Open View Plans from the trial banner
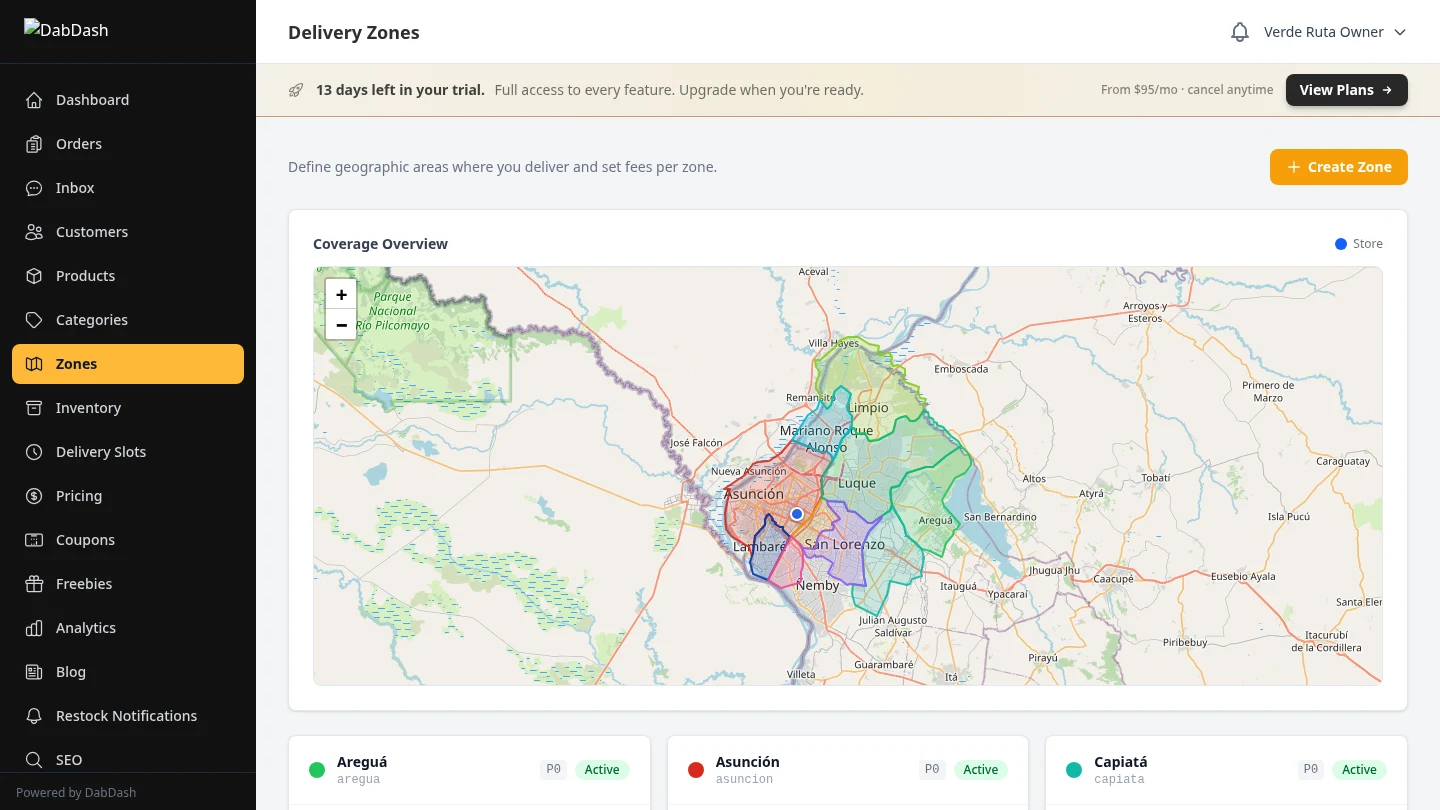The width and height of the screenshot is (1440, 810). (1346, 89)
